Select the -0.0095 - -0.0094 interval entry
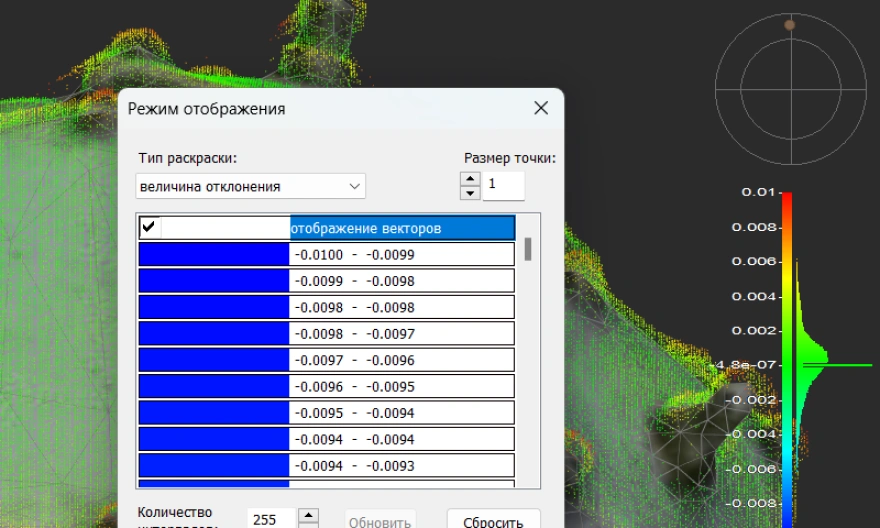 pos(402,413)
